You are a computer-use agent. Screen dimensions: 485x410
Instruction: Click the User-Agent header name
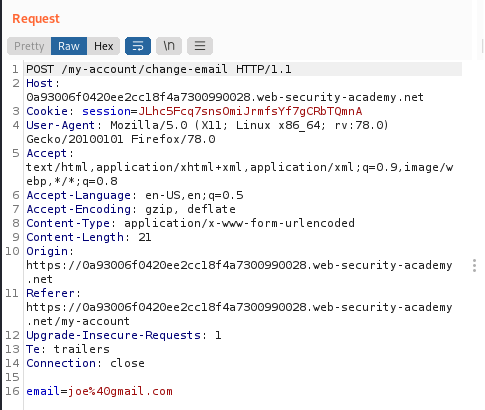pos(60,125)
